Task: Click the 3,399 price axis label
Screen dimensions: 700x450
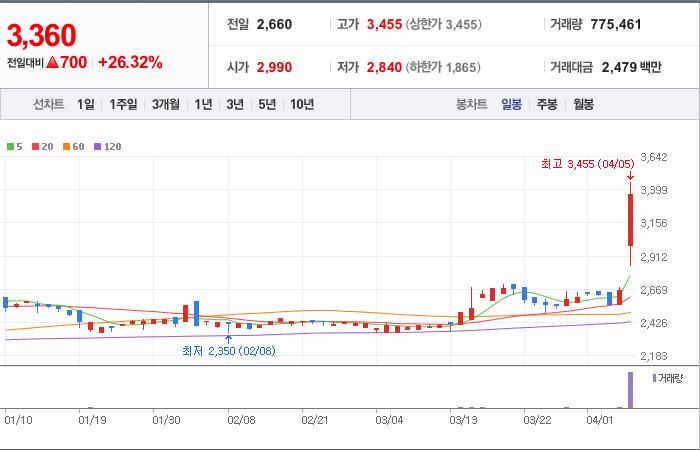Action: [654, 190]
